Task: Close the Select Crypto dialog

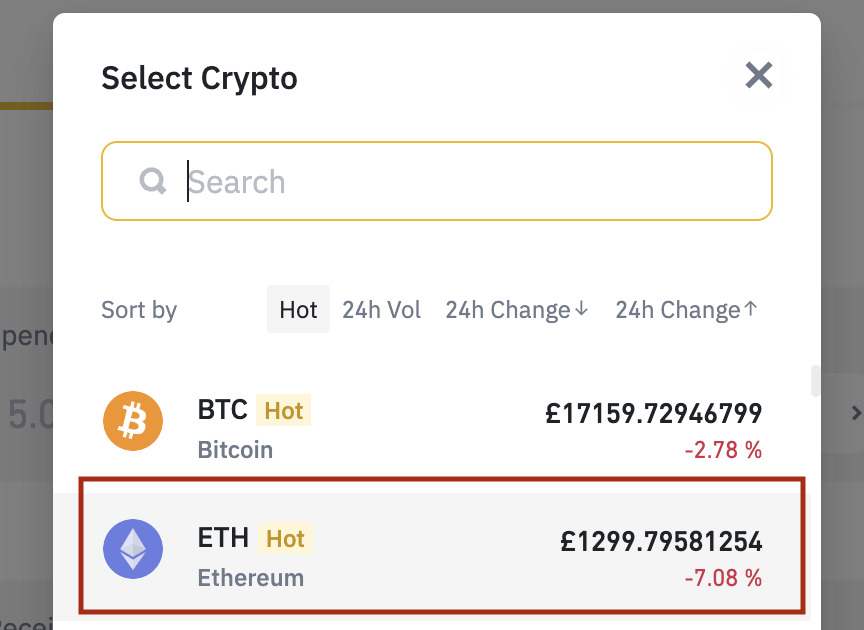Action: [759, 75]
